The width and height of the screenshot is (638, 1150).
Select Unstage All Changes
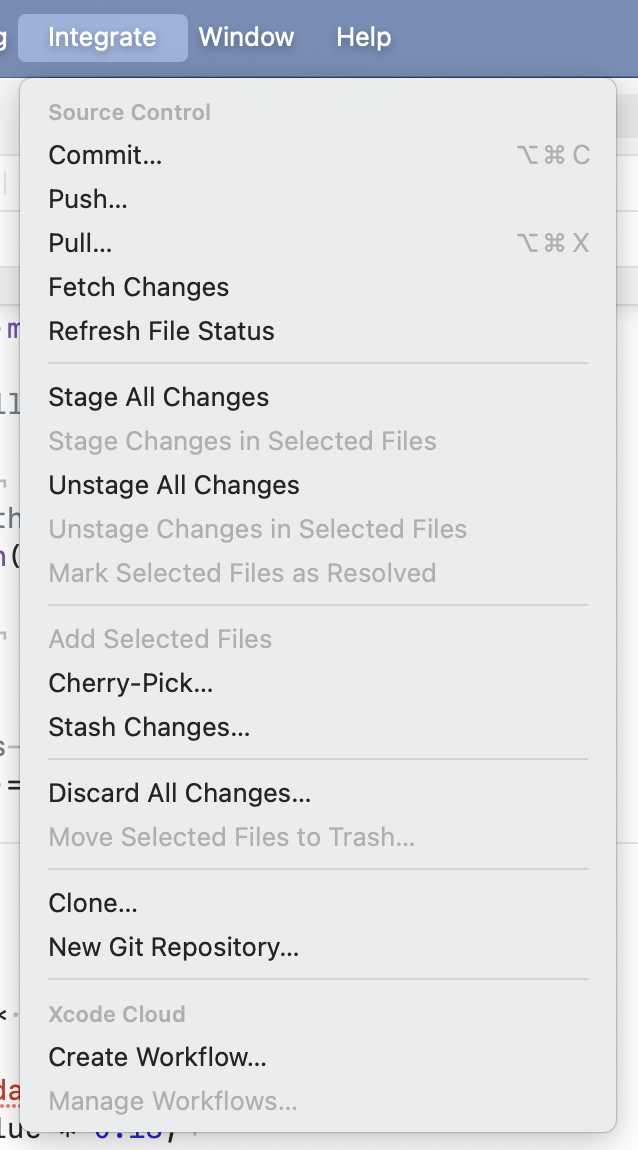pyautogui.click(x=173, y=485)
